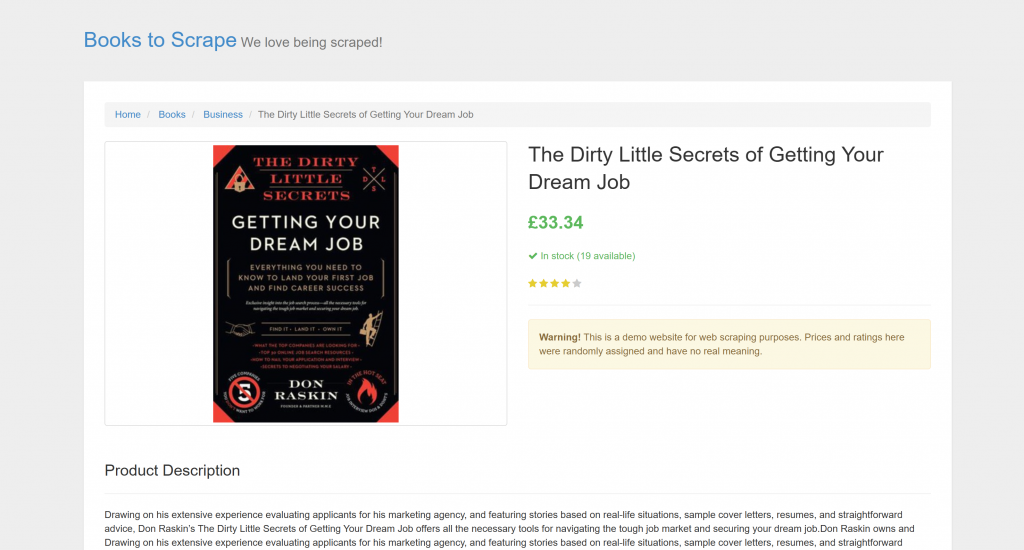The width and height of the screenshot is (1024, 550).
Task: Click the grey fifth rating star
Action: pos(577,284)
